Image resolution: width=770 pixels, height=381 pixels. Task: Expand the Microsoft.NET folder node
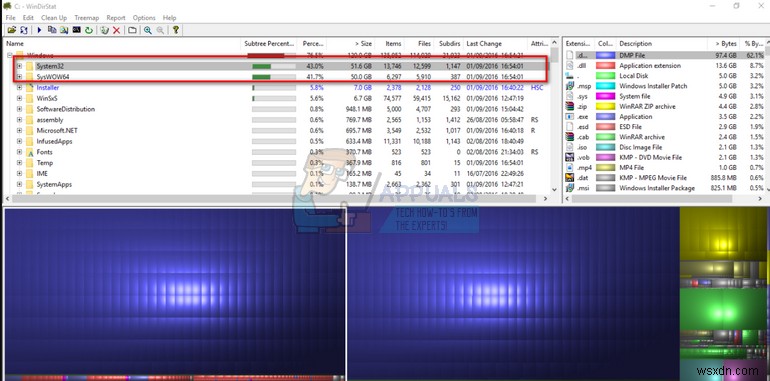pos(19,131)
